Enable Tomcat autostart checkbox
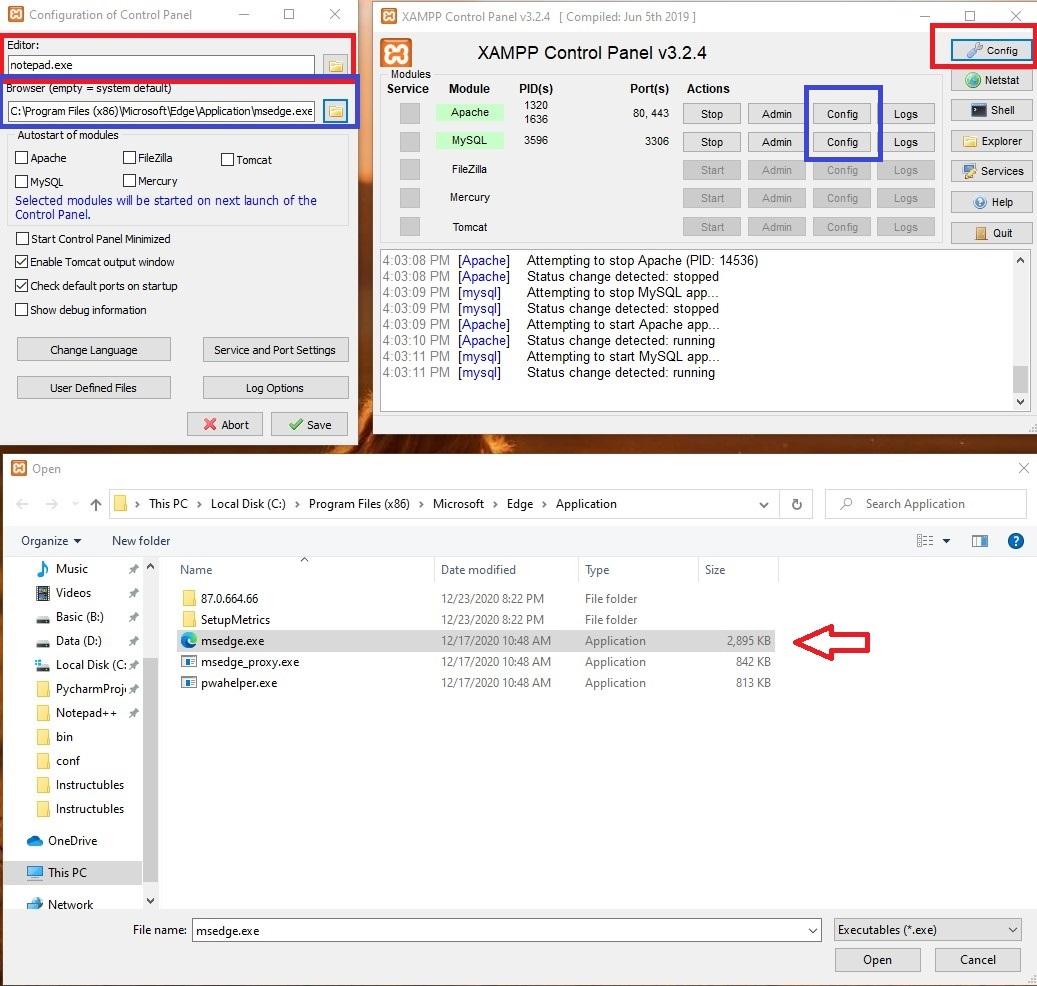Screen dimensions: 1037x986 tap(227, 159)
